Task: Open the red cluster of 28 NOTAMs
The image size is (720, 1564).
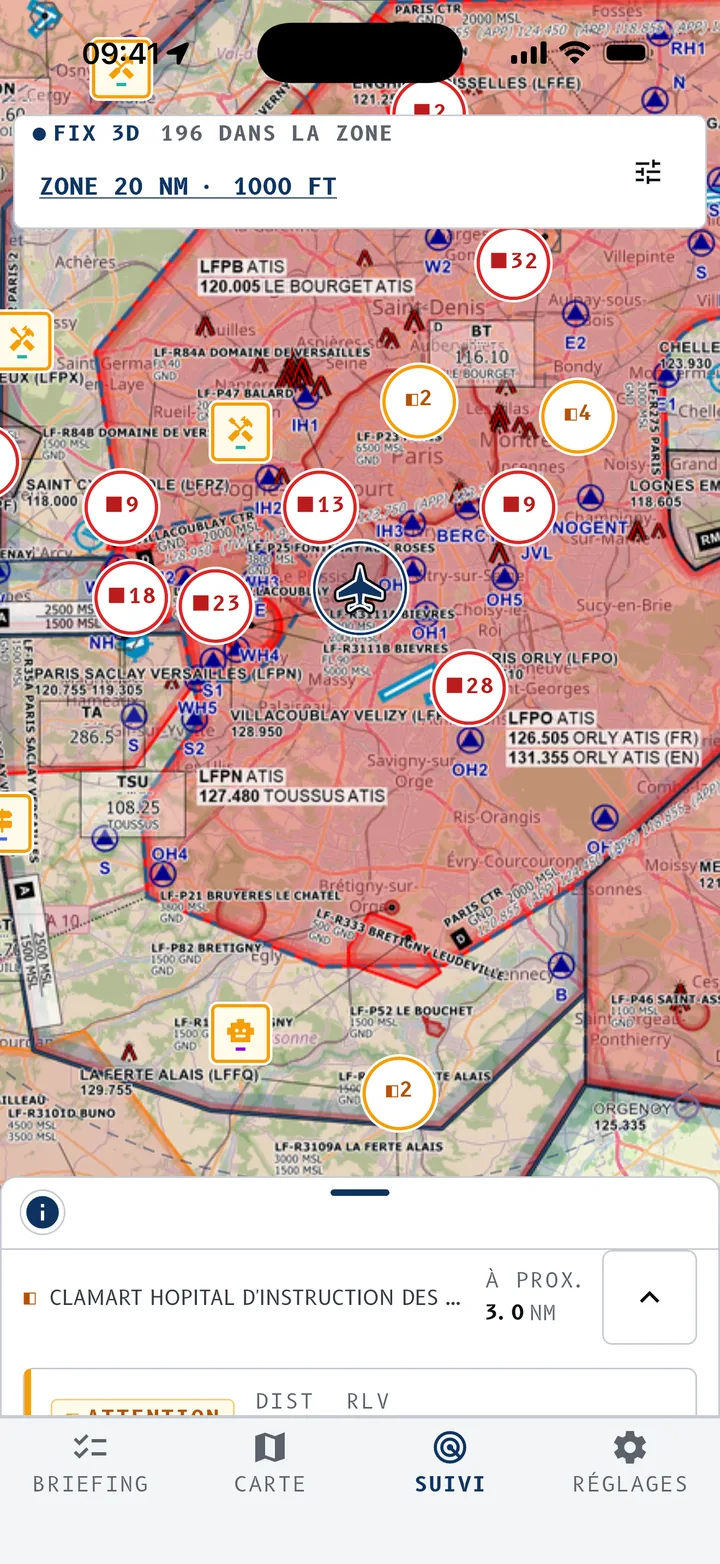Action: [469, 687]
